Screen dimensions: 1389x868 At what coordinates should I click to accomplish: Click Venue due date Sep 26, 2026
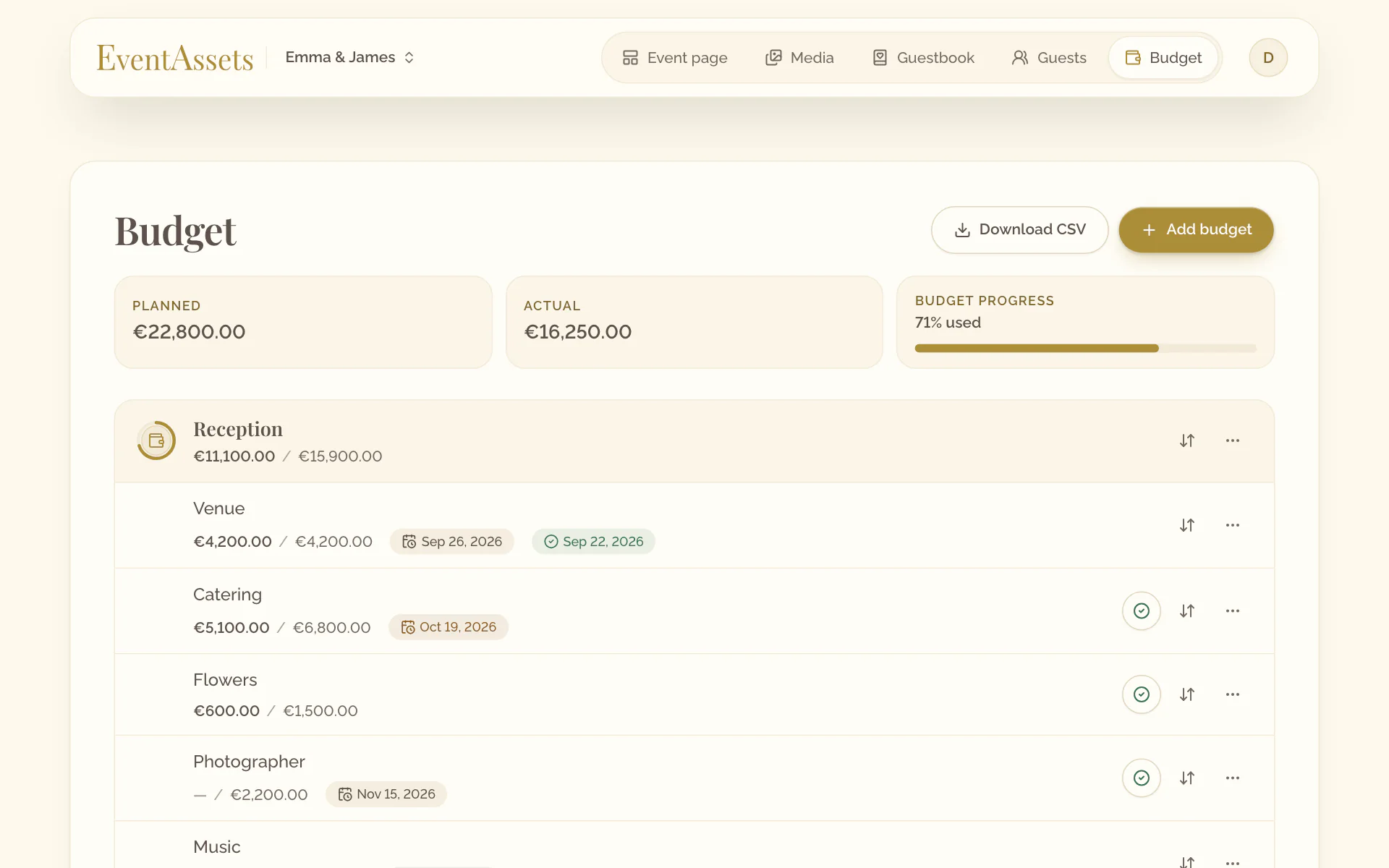click(x=452, y=542)
